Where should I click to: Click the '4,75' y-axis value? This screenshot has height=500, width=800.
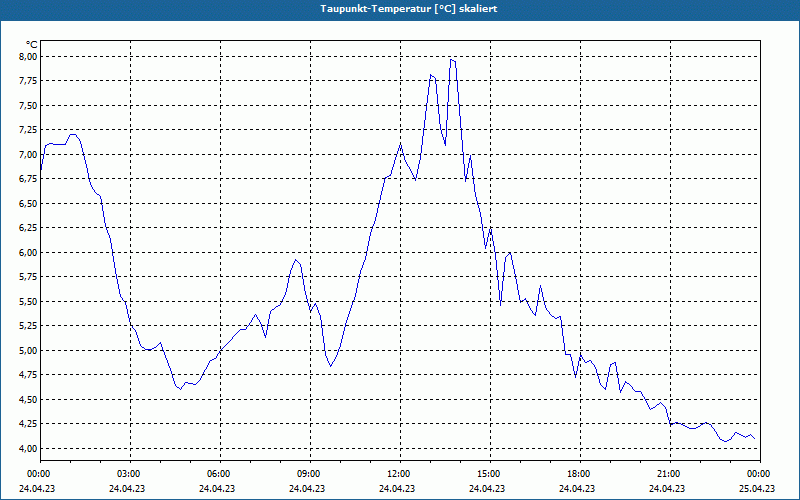tap(29, 375)
